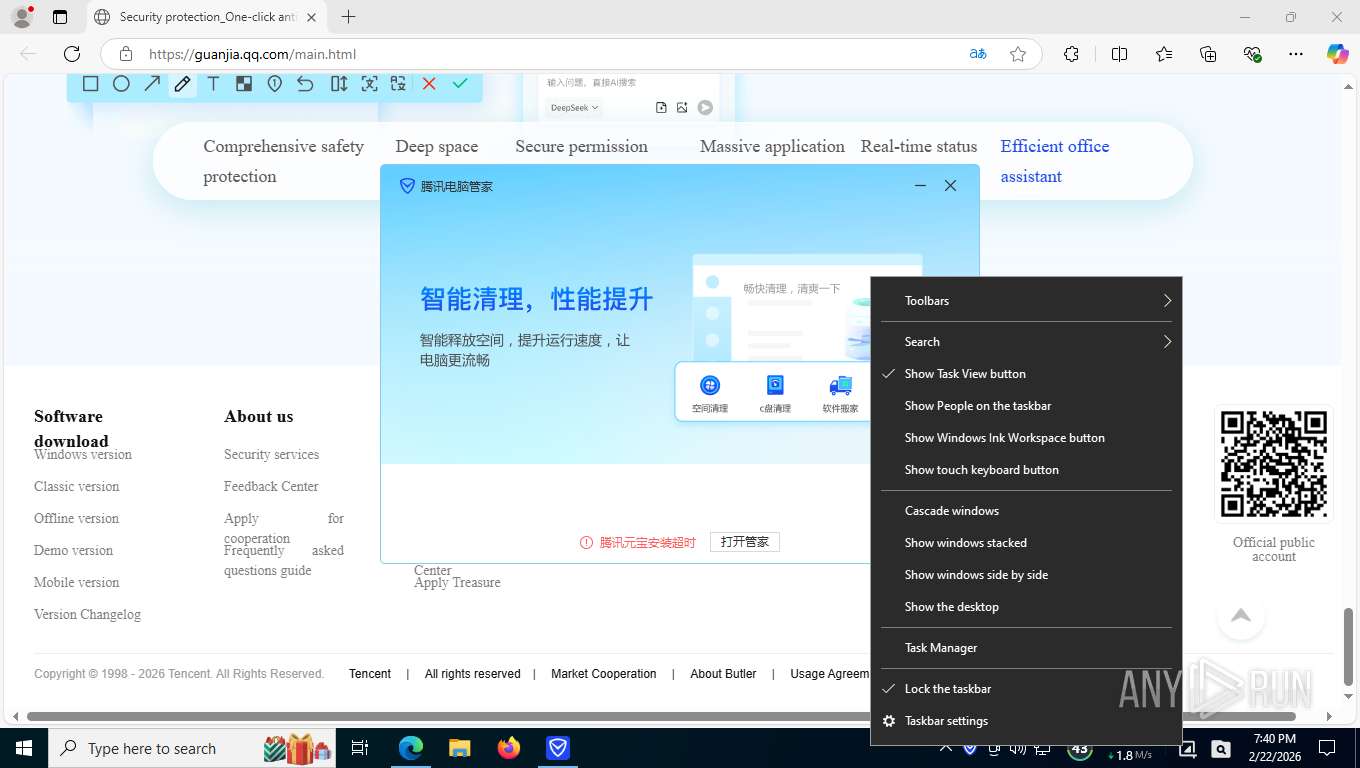This screenshot has height=768, width=1360.
Task: Refresh the browser page
Action: 72,54
